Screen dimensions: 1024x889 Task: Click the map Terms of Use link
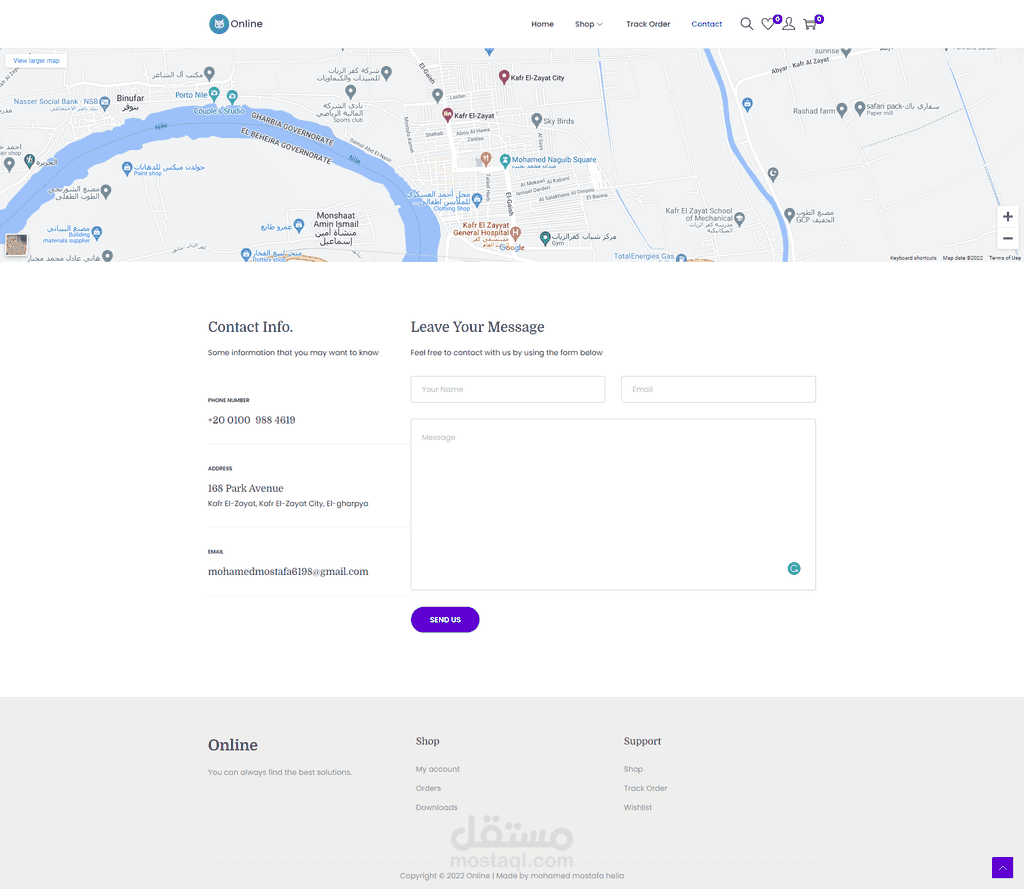coord(1004,258)
